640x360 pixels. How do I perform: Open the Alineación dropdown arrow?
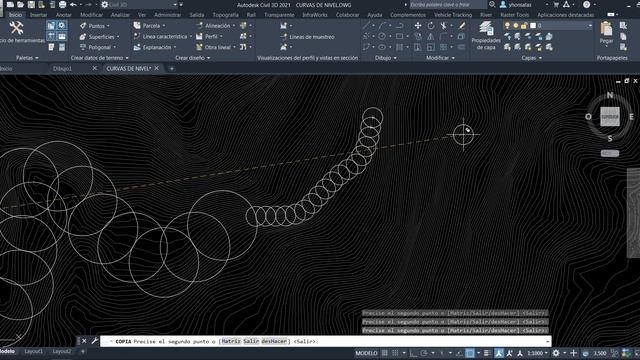[234, 26]
